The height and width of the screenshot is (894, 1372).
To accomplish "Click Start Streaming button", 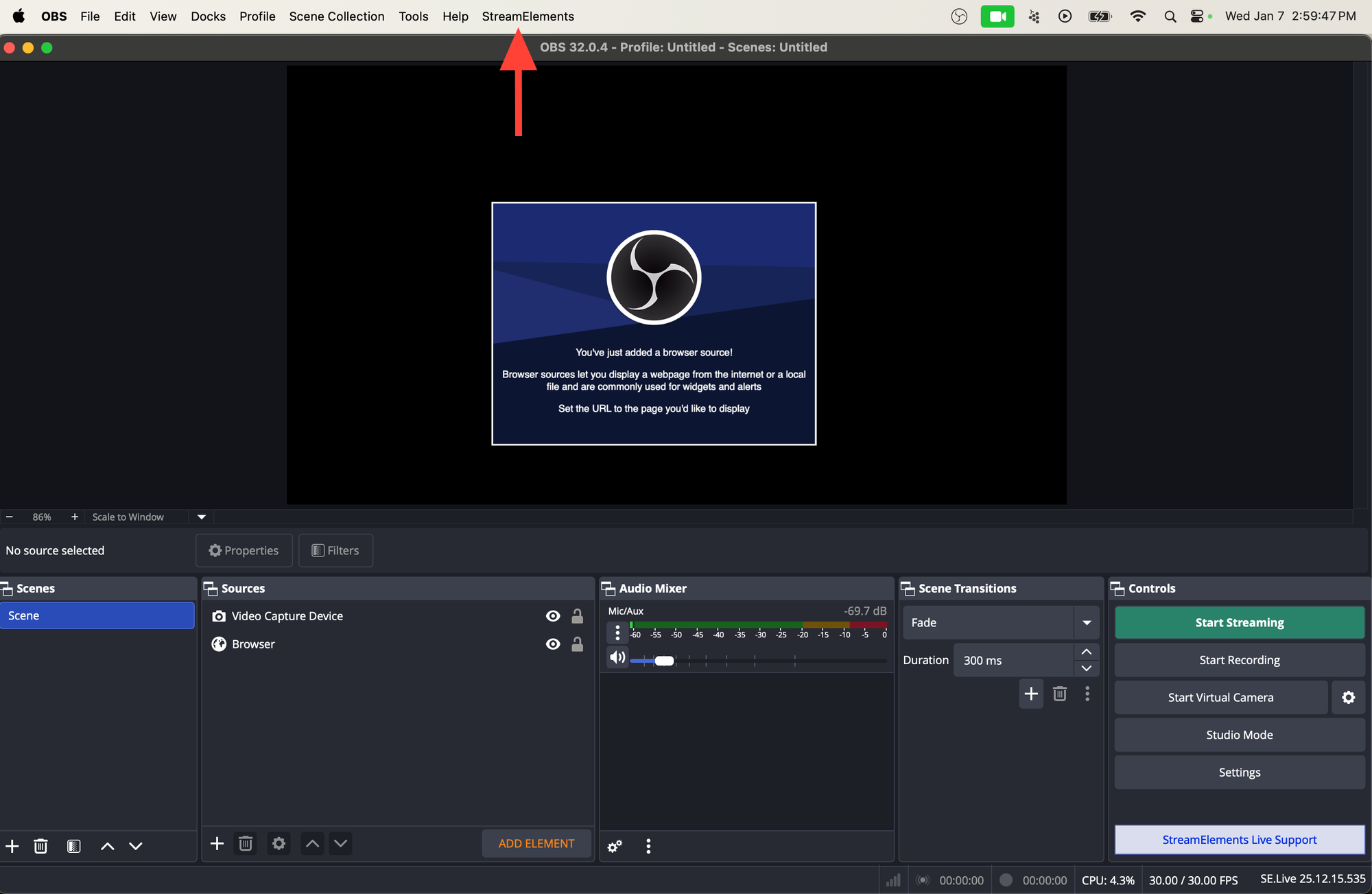I will (1239, 622).
